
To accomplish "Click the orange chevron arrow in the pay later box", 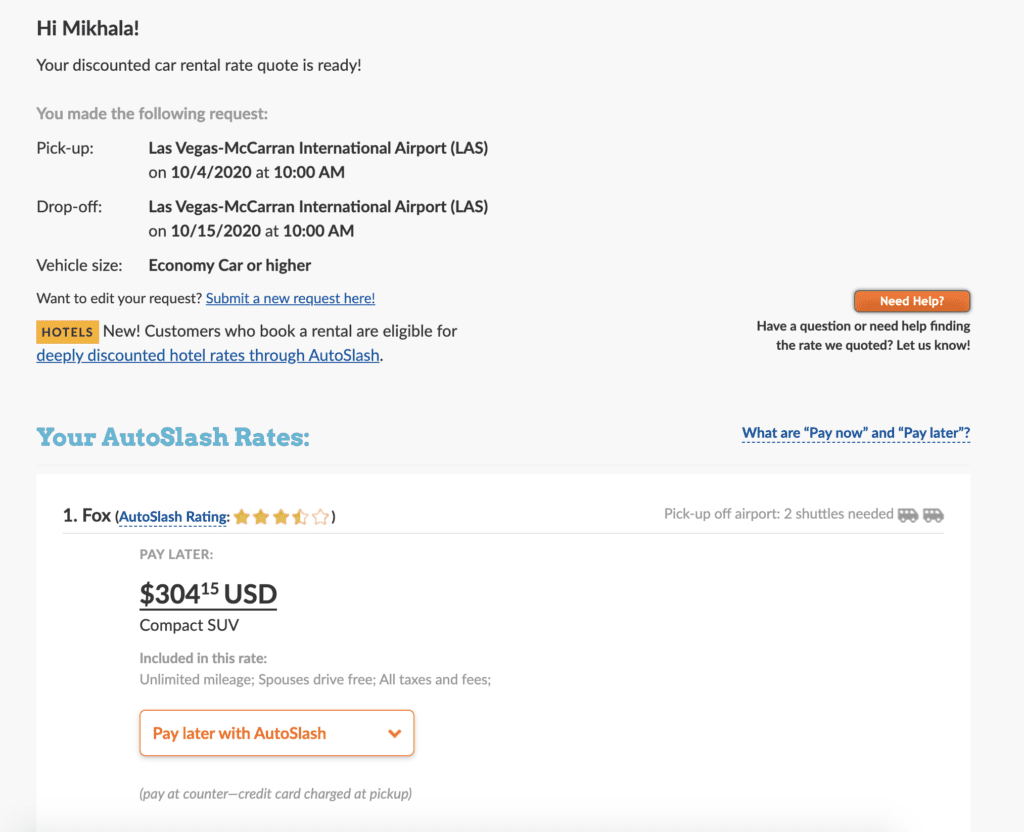I will pyautogui.click(x=395, y=734).
